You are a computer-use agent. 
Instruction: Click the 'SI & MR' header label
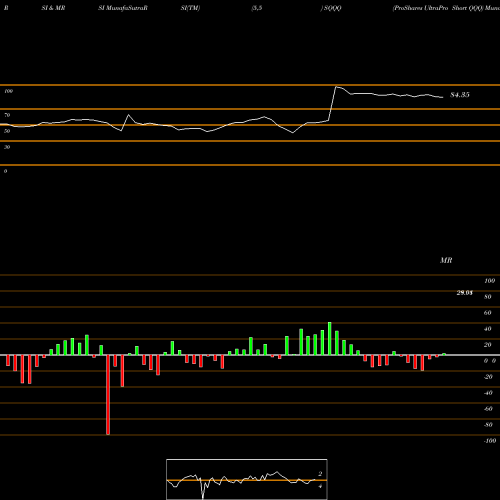(53, 8)
